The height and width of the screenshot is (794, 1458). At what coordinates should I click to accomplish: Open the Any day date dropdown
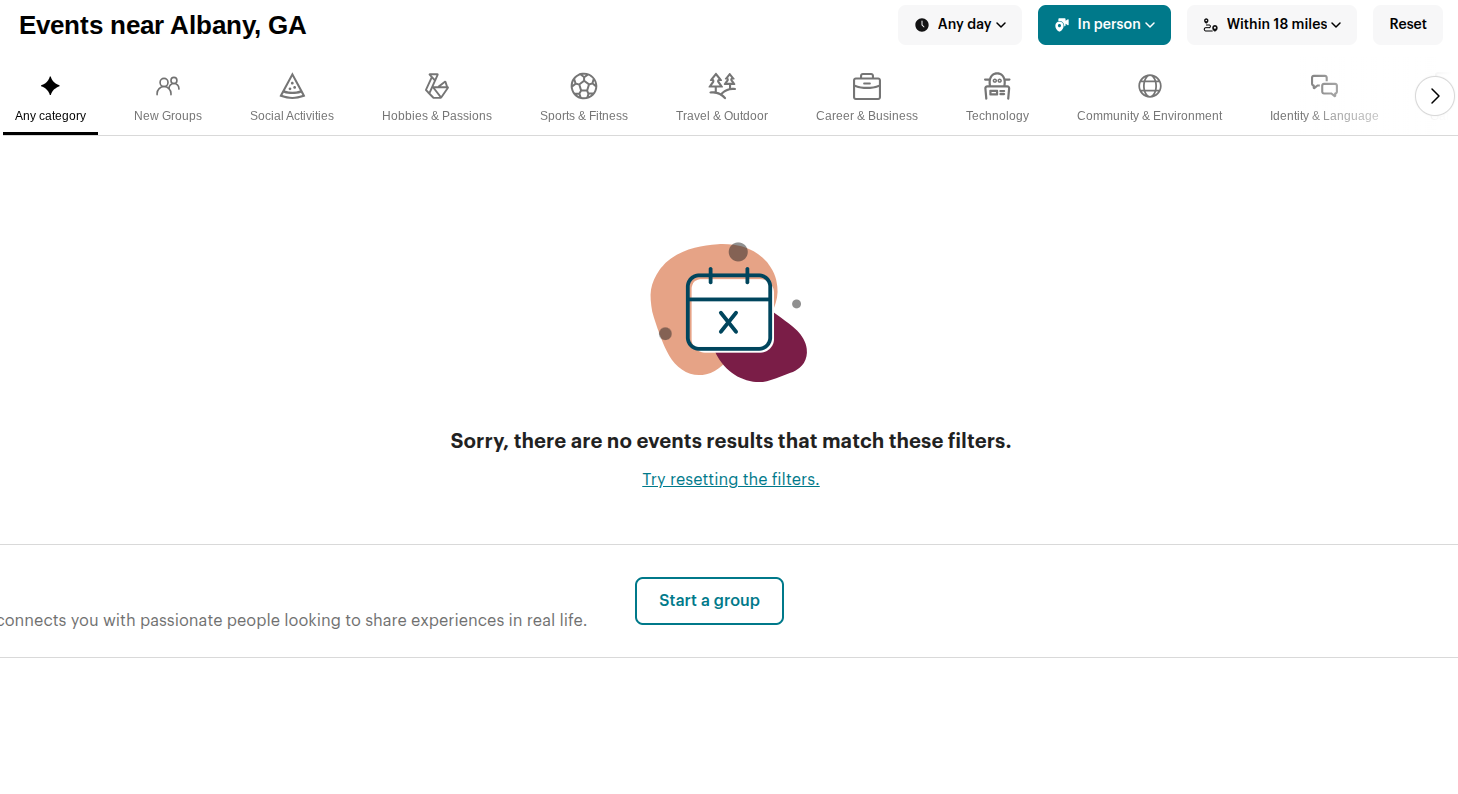(x=960, y=25)
